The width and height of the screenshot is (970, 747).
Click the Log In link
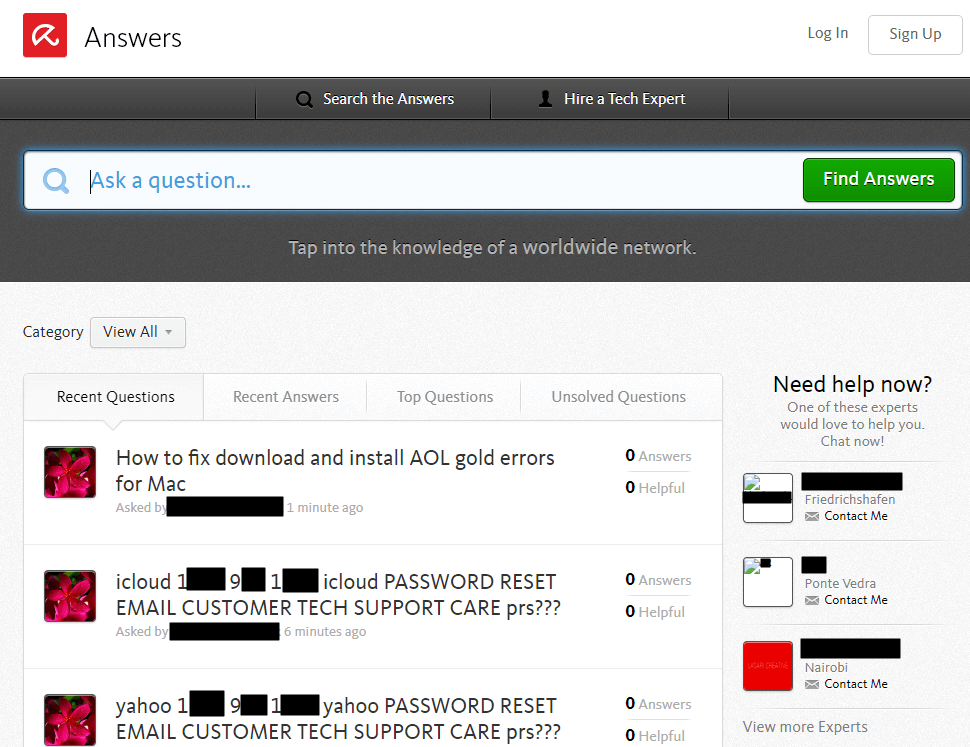coord(827,33)
